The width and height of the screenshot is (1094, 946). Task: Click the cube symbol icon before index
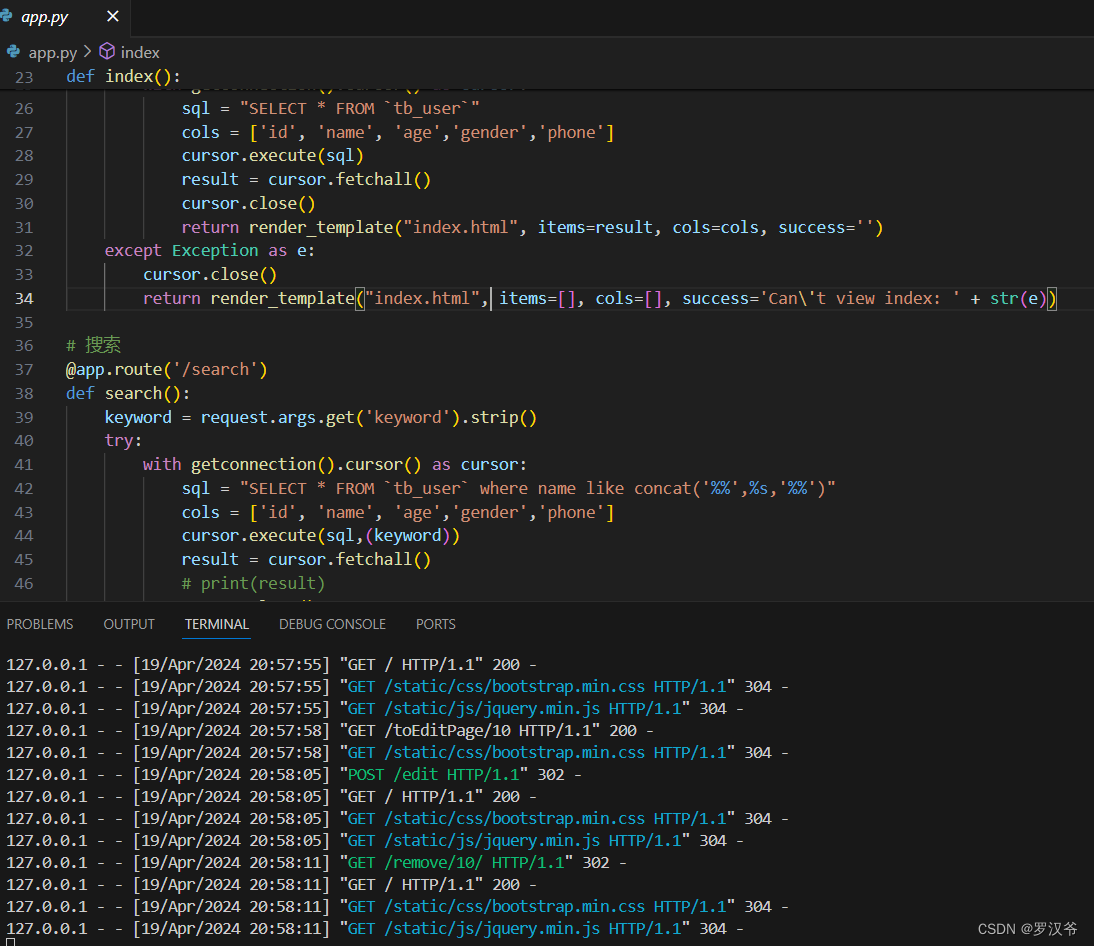click(x=107, y=51)
